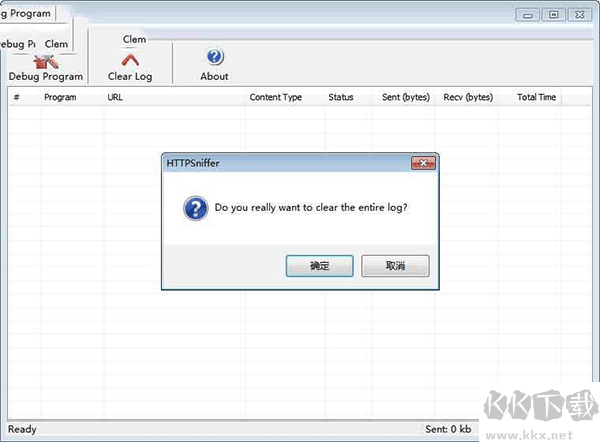Click the Debug Program toolbar icon
The image size is (600, 442).
click(46, 61)
